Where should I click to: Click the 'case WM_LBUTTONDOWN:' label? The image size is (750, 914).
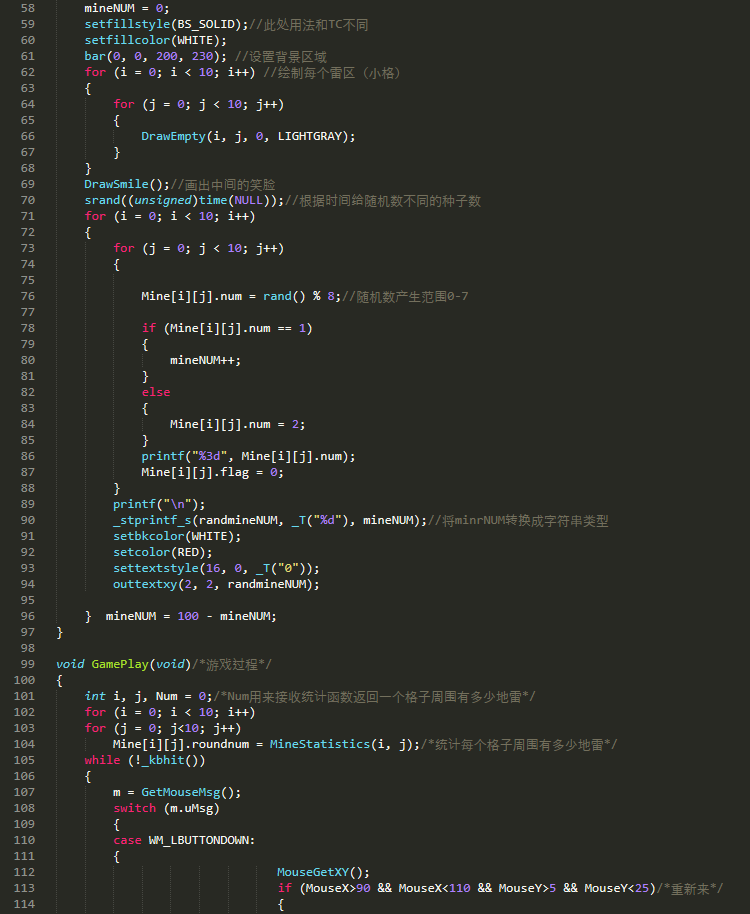tap(184, 840)
